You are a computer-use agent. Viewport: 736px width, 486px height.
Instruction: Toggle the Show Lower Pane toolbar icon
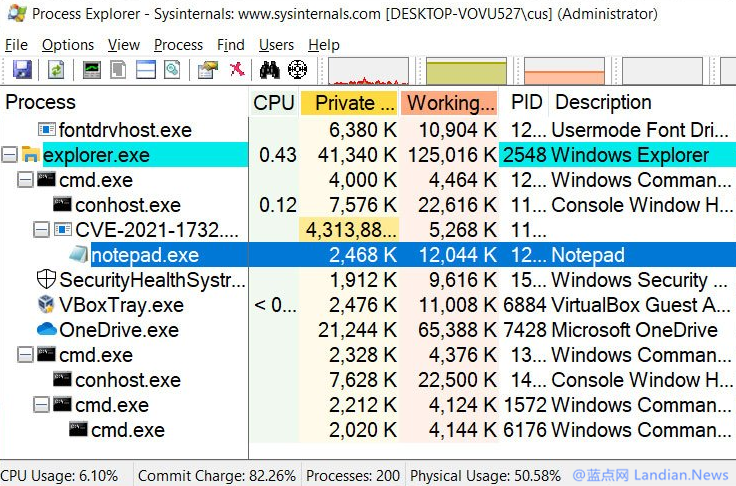pyautogui.click(x=146, y=70)
